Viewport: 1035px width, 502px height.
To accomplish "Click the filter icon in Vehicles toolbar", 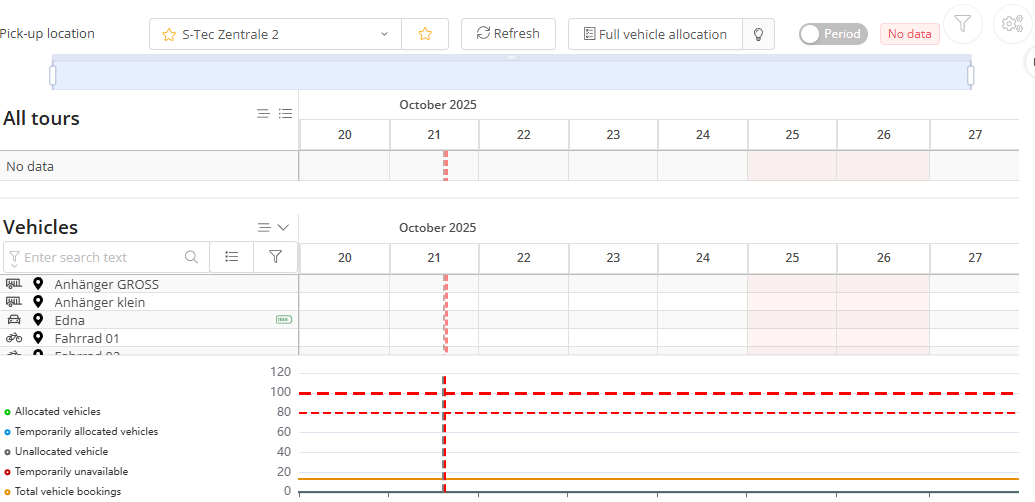I will (275, 257).
